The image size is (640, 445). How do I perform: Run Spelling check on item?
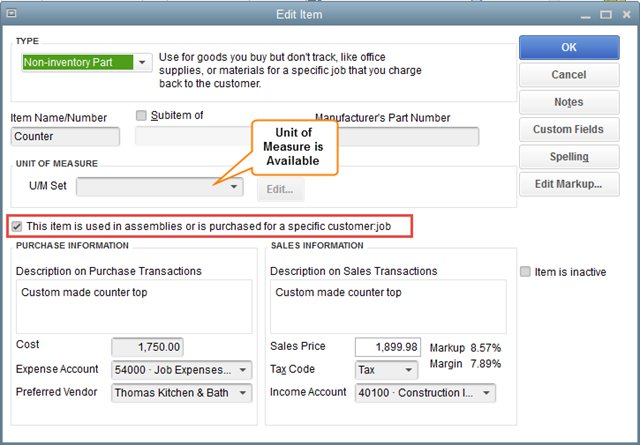pyautogui.click(x=568, y=157)
